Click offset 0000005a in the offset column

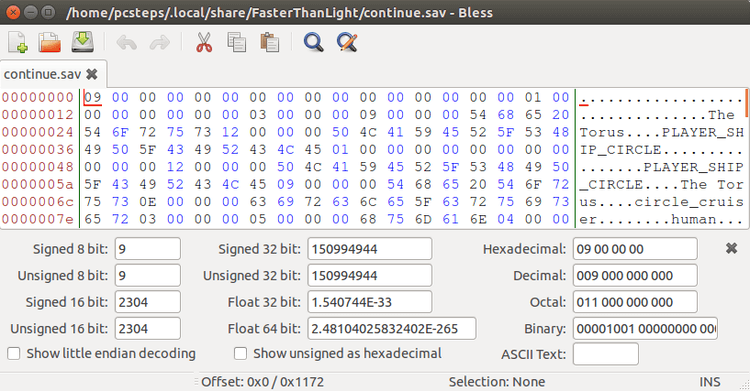tap(38, 184)
